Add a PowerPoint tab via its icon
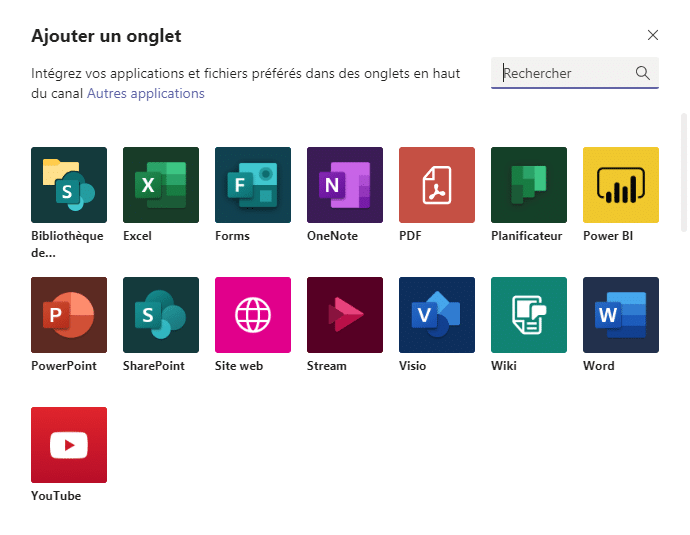This screenshot has width=690, height=535. (x=69, y=315)
